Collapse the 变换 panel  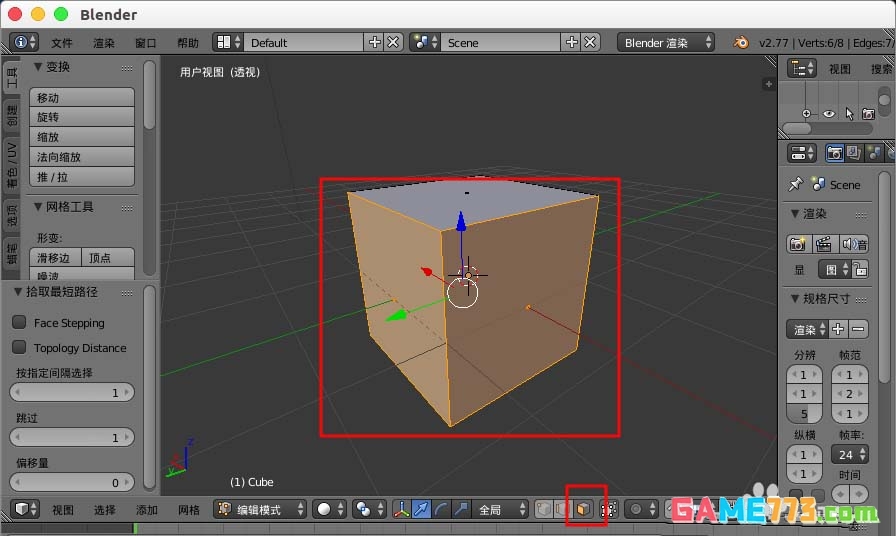click(x=38, y=67)
